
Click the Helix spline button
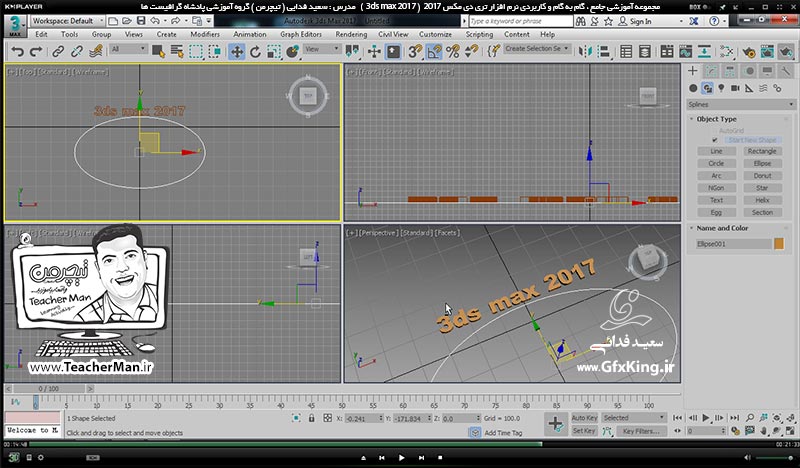point(762,200)
